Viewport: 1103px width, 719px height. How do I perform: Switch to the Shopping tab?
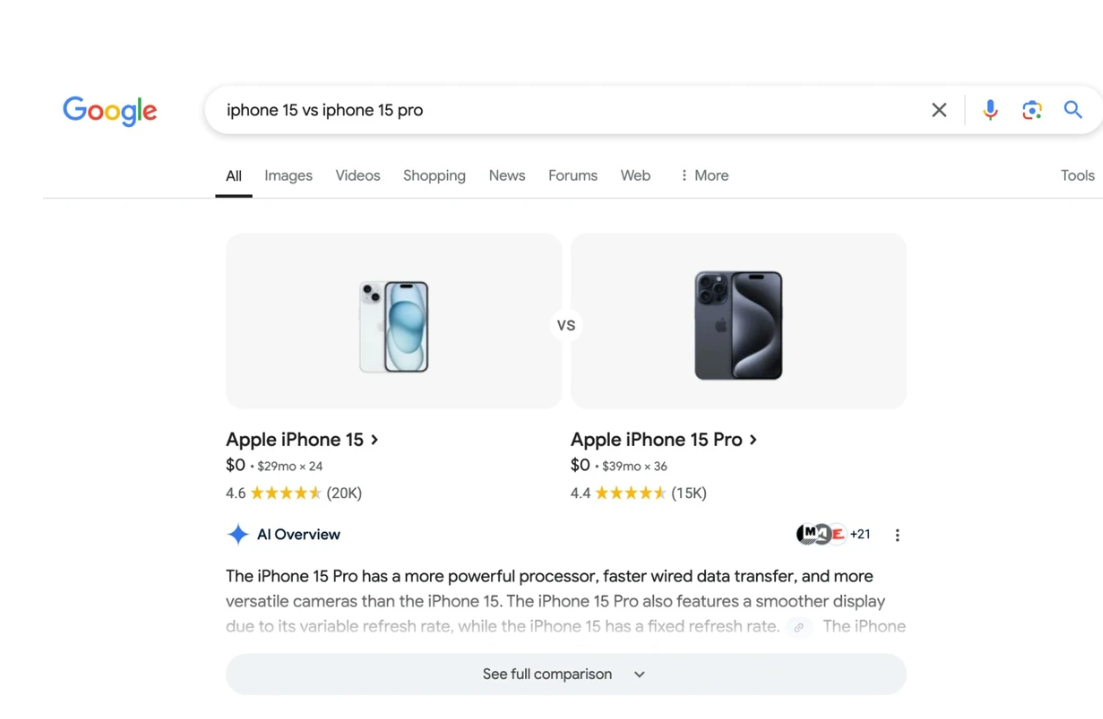(x=434, y=175)
